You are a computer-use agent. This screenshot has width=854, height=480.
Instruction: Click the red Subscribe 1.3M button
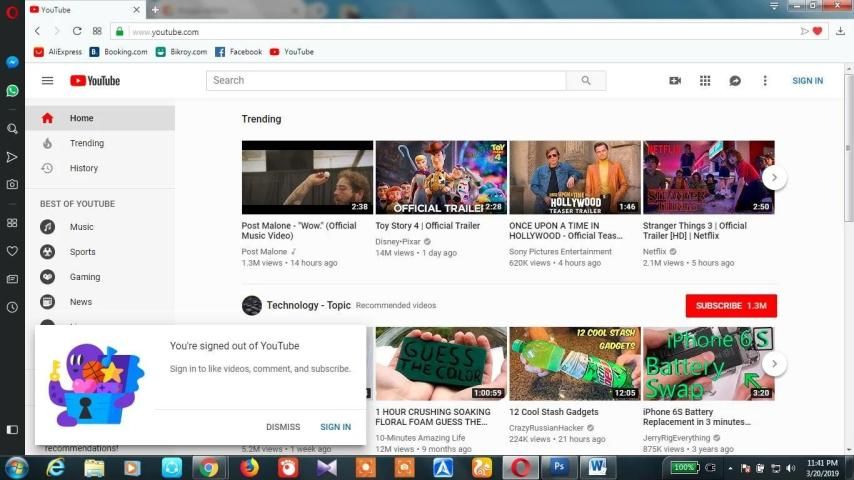731,305
